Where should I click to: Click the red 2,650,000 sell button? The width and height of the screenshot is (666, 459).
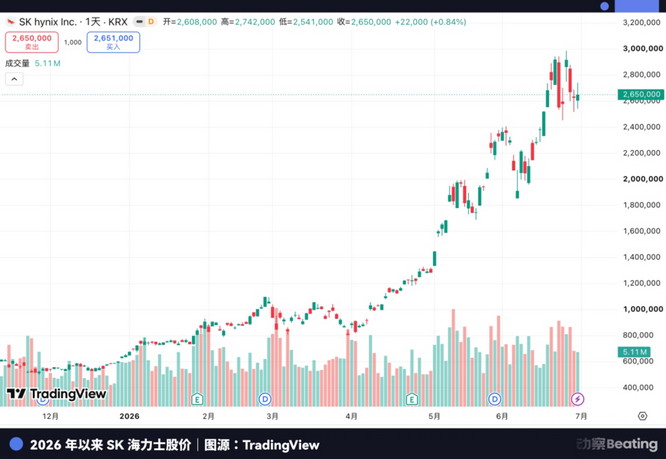pyautogui.click(x=32, y=42)
